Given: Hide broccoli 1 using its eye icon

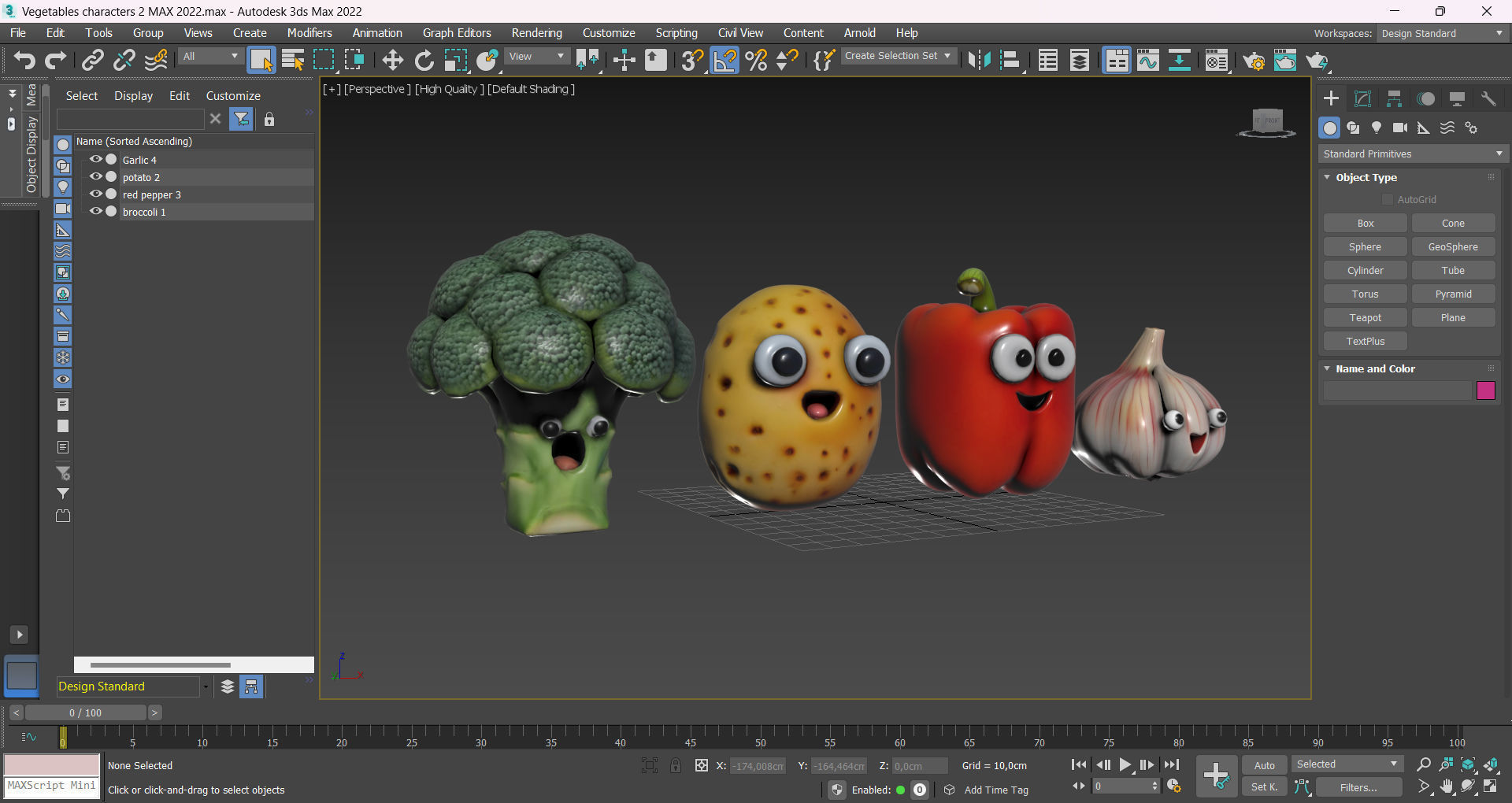Looking at the screenshot, I should coord(96,211).
